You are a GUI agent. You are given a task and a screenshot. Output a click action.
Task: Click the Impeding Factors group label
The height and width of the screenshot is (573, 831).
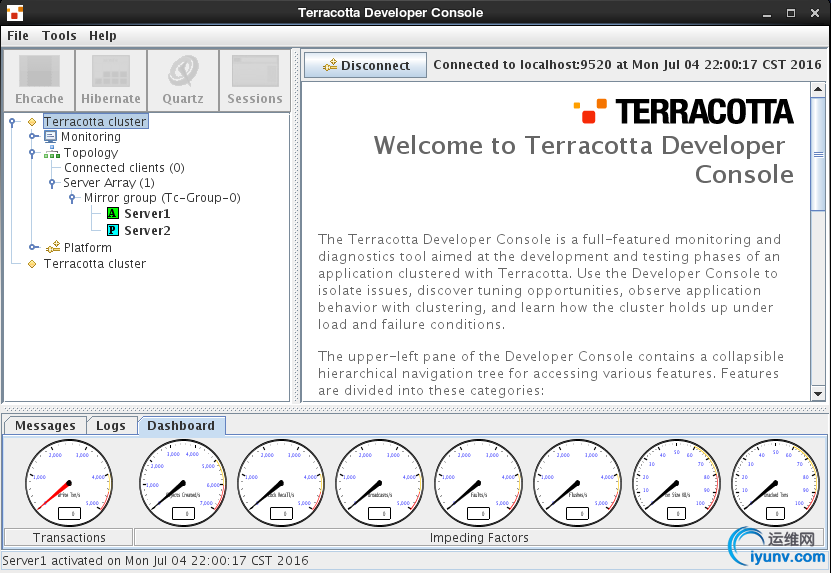point(479,537)
